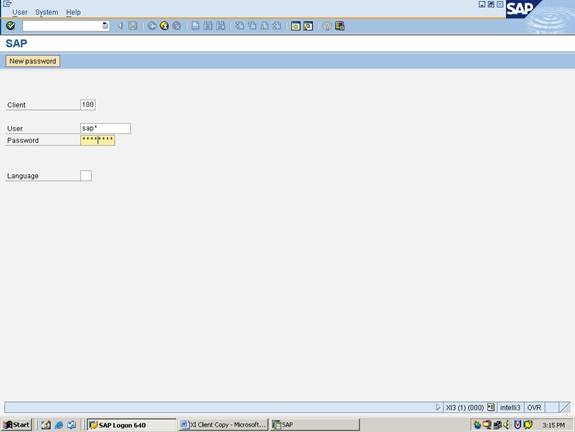Click the yellow Exit arrow icon
The image size is (575, 432).
164,26
